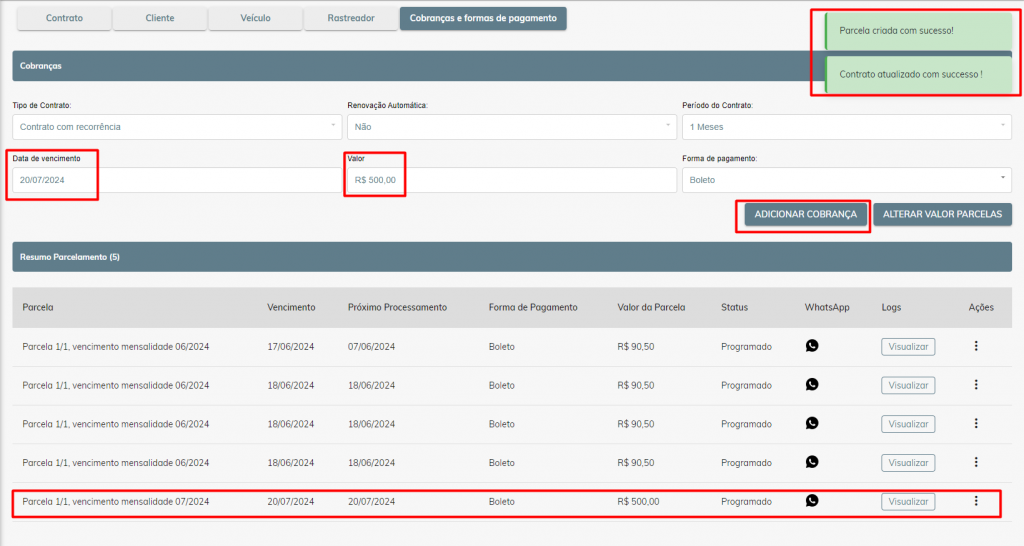Click the Valor da Parcela column header
The width and height of the screenshot is (1024, 546).
pyautogui.click(x=651, y=307)
